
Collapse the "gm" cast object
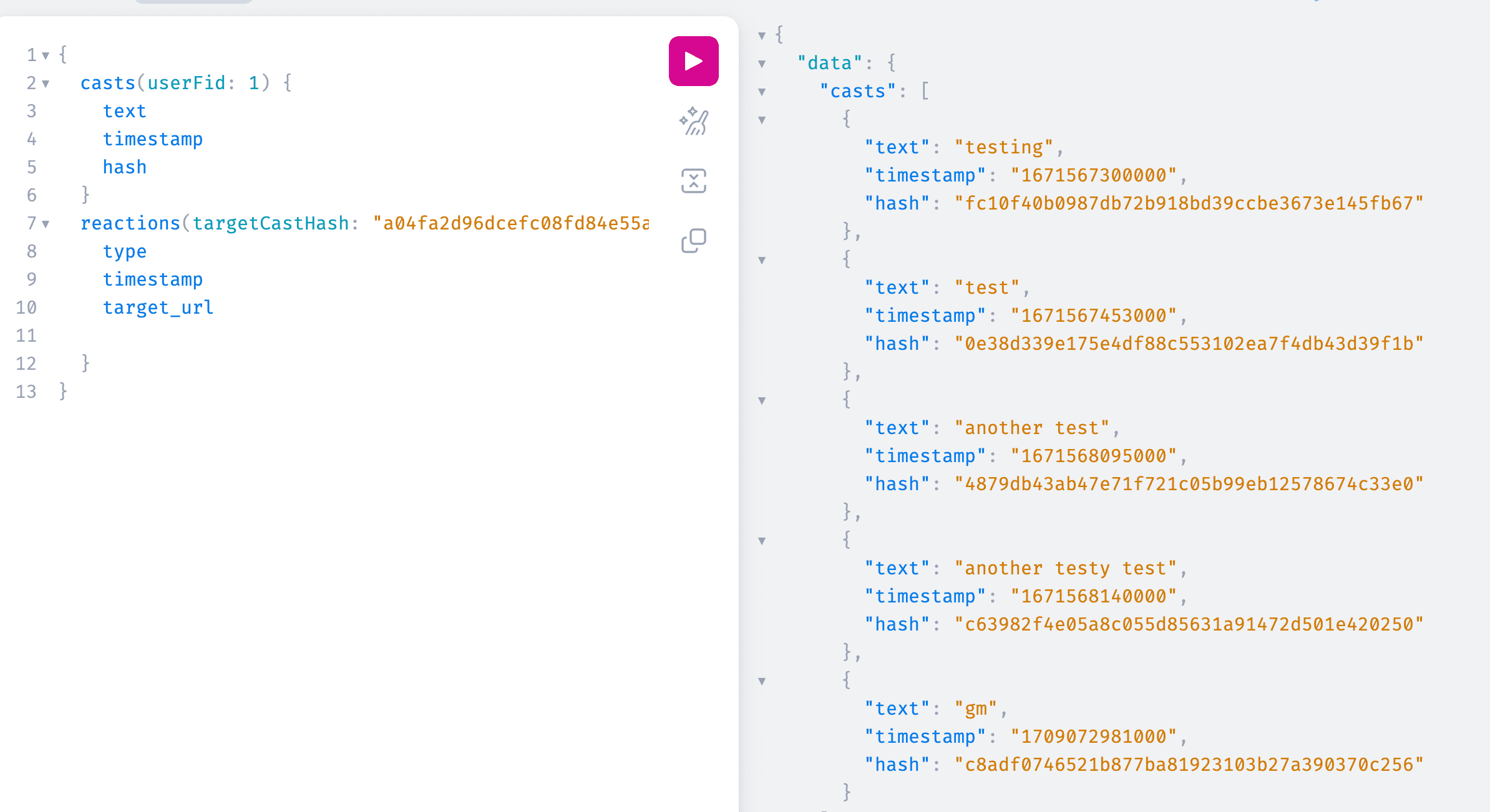click(x=762, y=681)
